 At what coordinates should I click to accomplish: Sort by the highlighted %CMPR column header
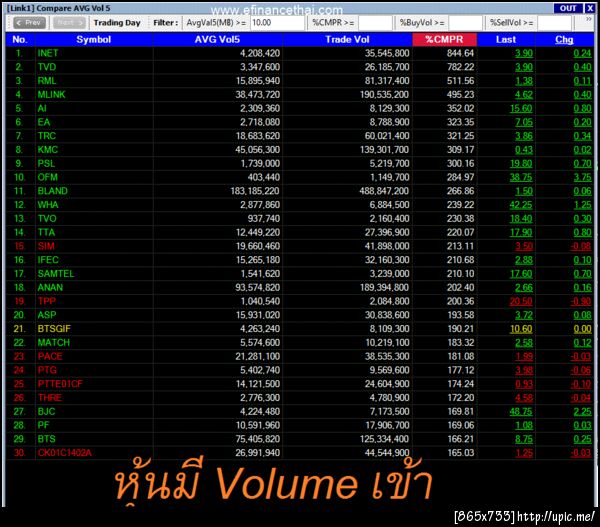click(x=444, y=40)
